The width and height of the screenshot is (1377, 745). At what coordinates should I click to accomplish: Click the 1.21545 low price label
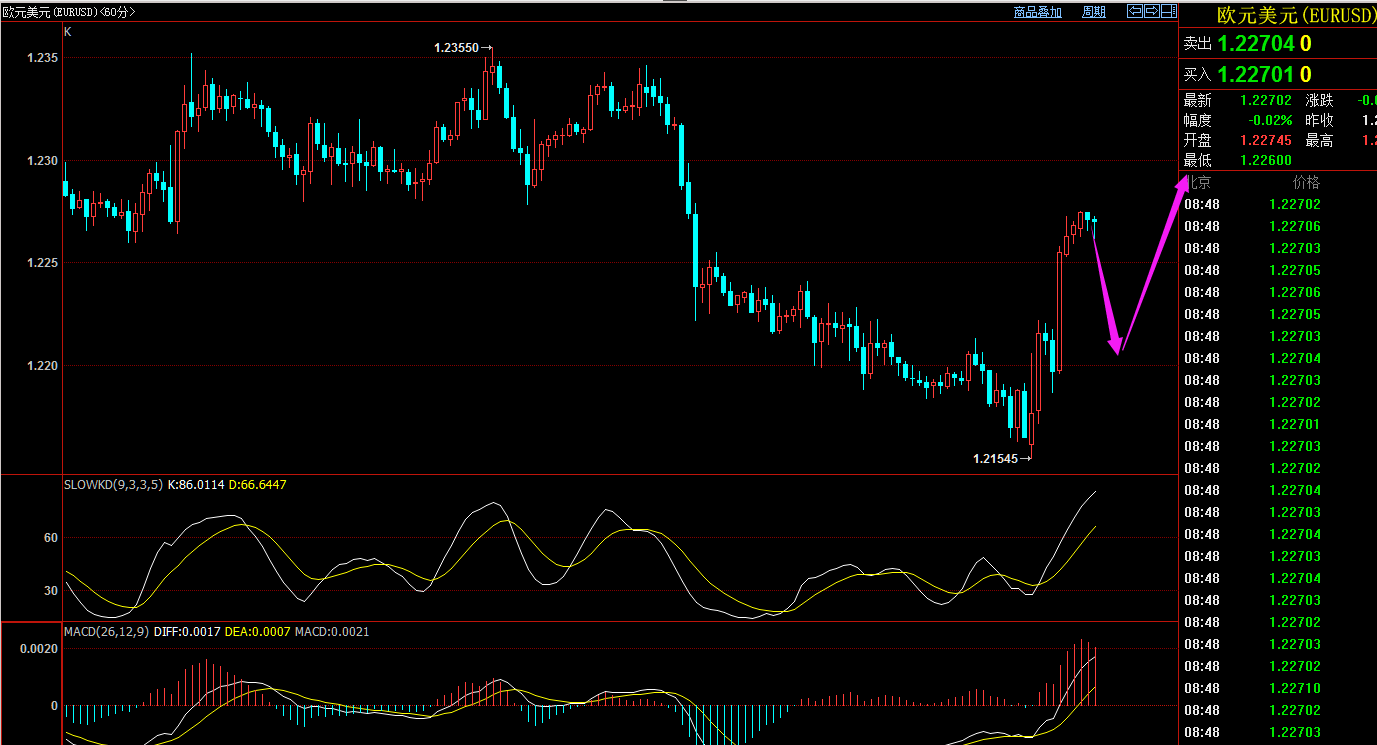(995, 459)
